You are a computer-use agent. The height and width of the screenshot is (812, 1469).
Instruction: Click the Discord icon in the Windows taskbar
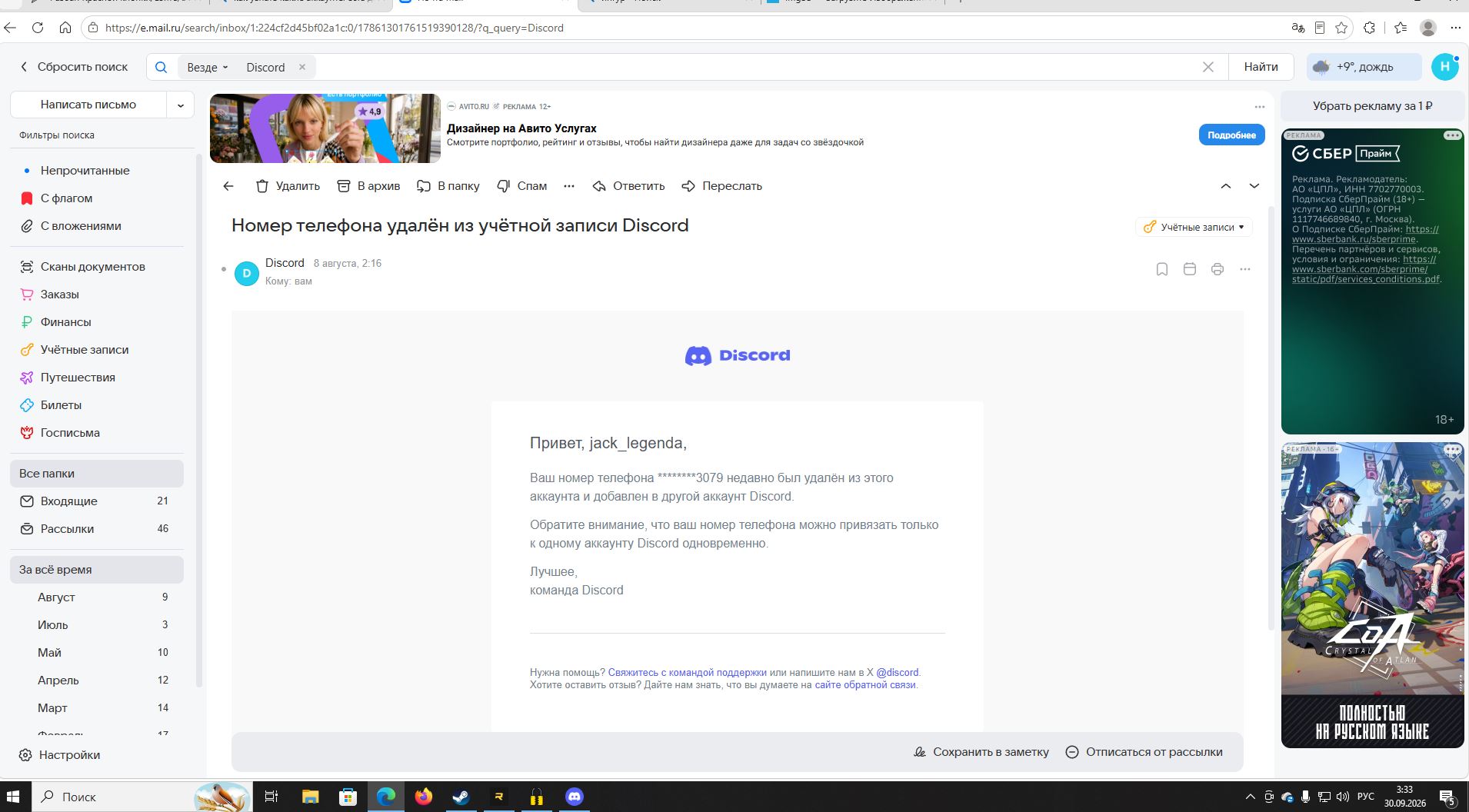[574, 797]
